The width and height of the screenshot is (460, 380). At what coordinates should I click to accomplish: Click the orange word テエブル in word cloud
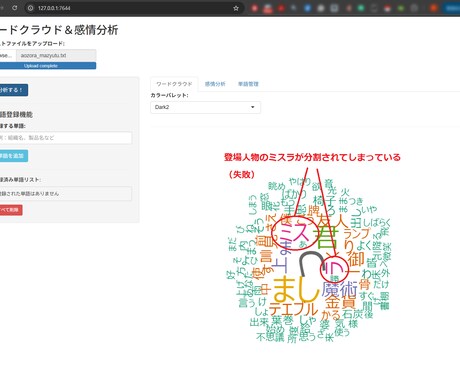pos(293,309)
